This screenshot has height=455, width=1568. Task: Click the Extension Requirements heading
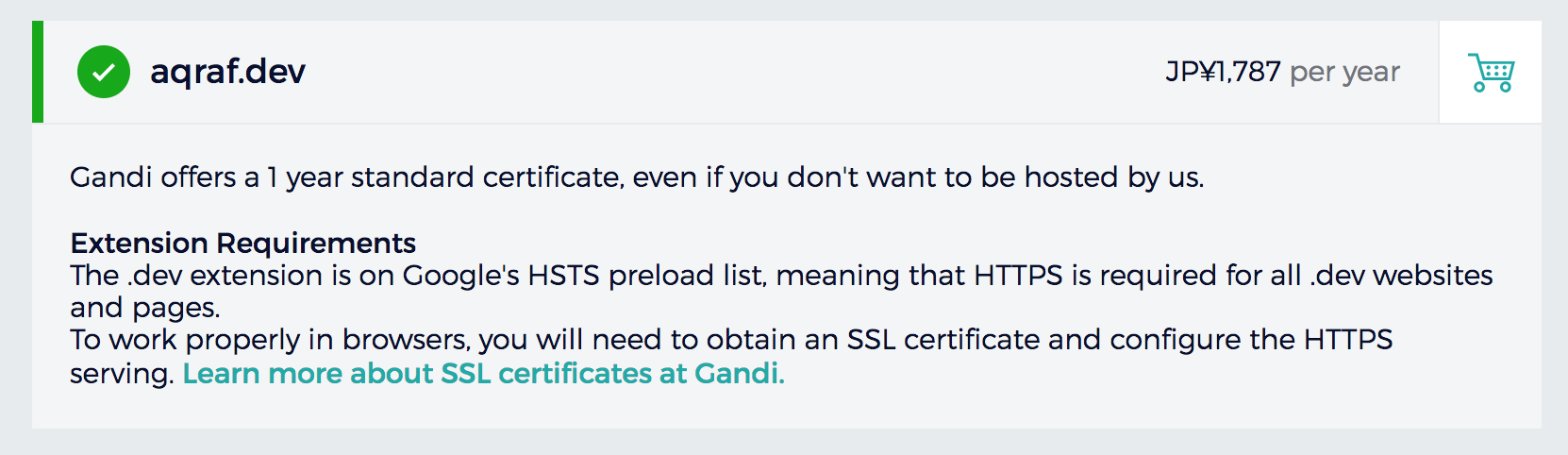coord(242,244)
